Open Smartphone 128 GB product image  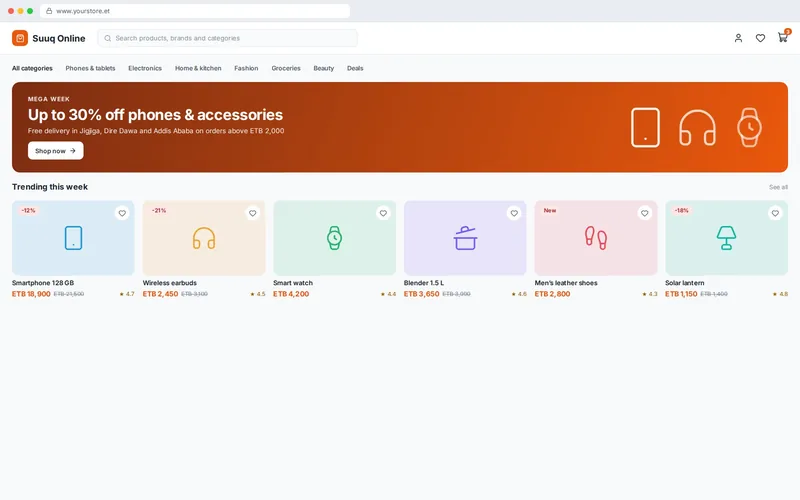click(x=73, y=238)
